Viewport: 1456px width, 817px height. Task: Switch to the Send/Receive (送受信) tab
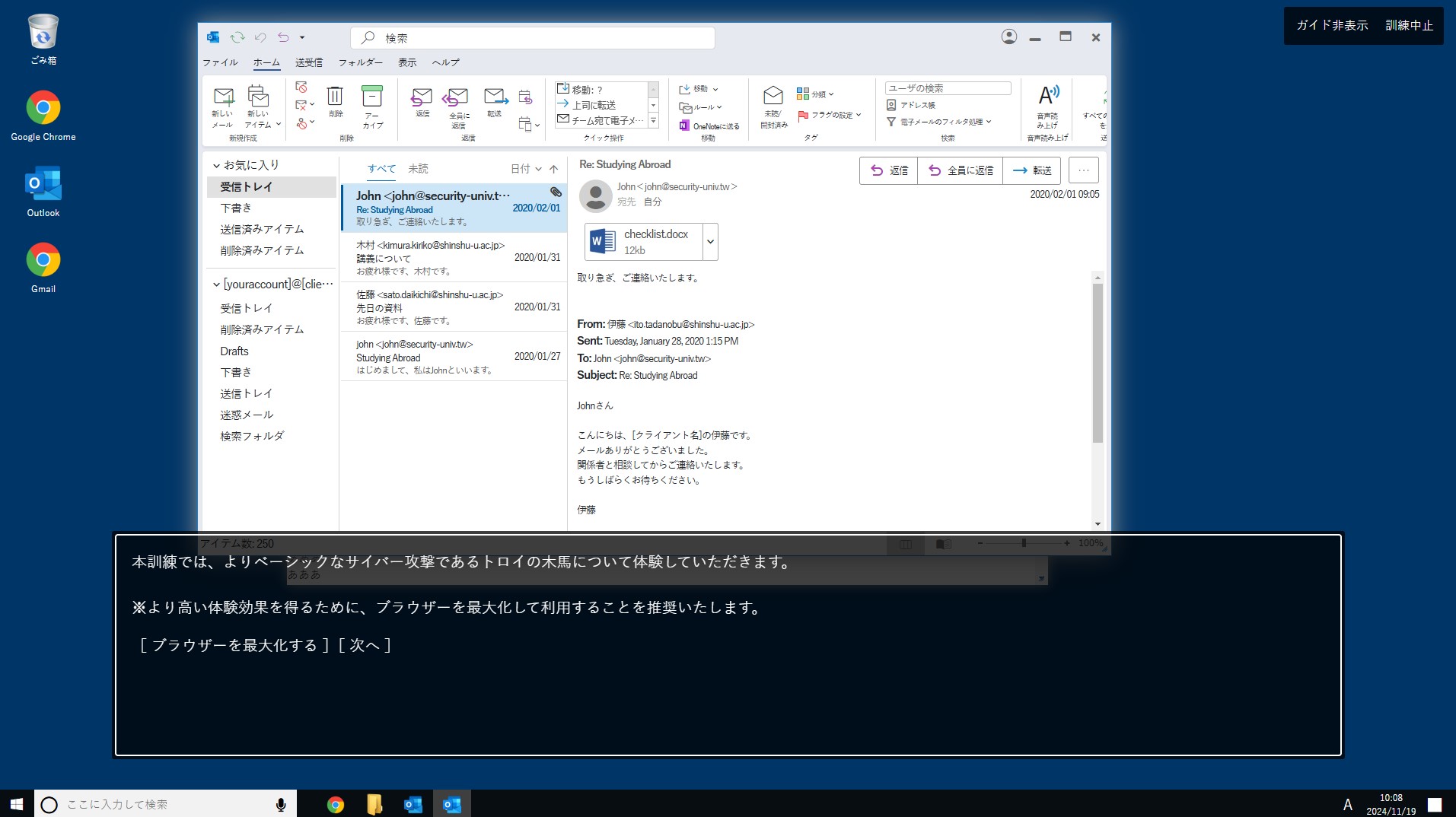tap(309, 62)
